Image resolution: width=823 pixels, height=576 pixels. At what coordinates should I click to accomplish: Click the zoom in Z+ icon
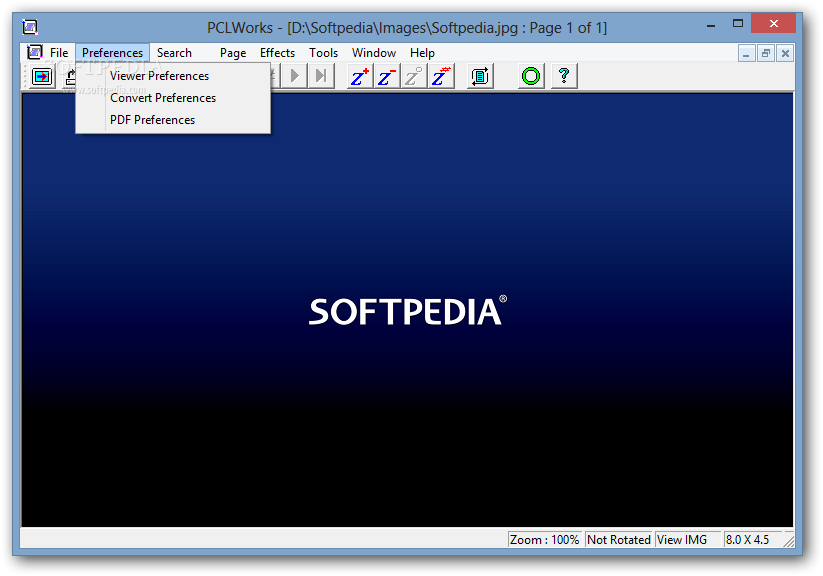click(x=360, y=77)
